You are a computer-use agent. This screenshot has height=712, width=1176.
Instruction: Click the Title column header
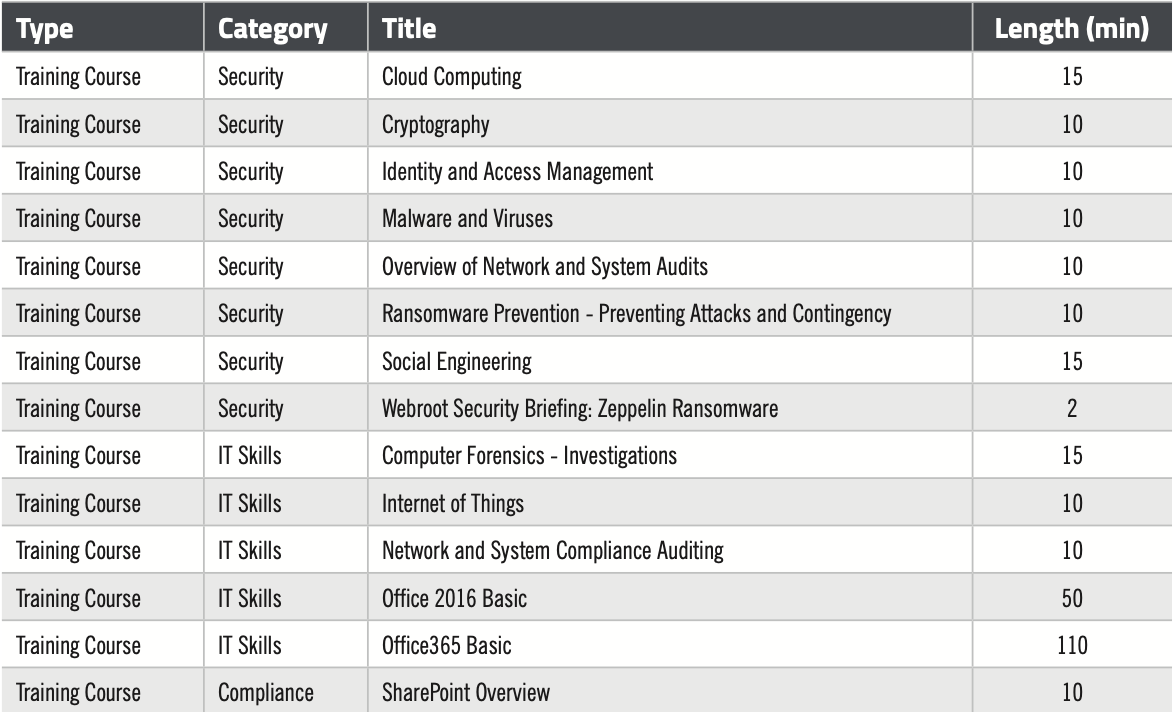point(409,29)
